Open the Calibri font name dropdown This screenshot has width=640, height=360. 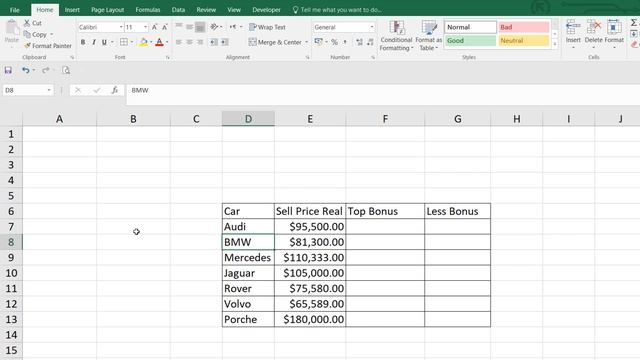121,27
